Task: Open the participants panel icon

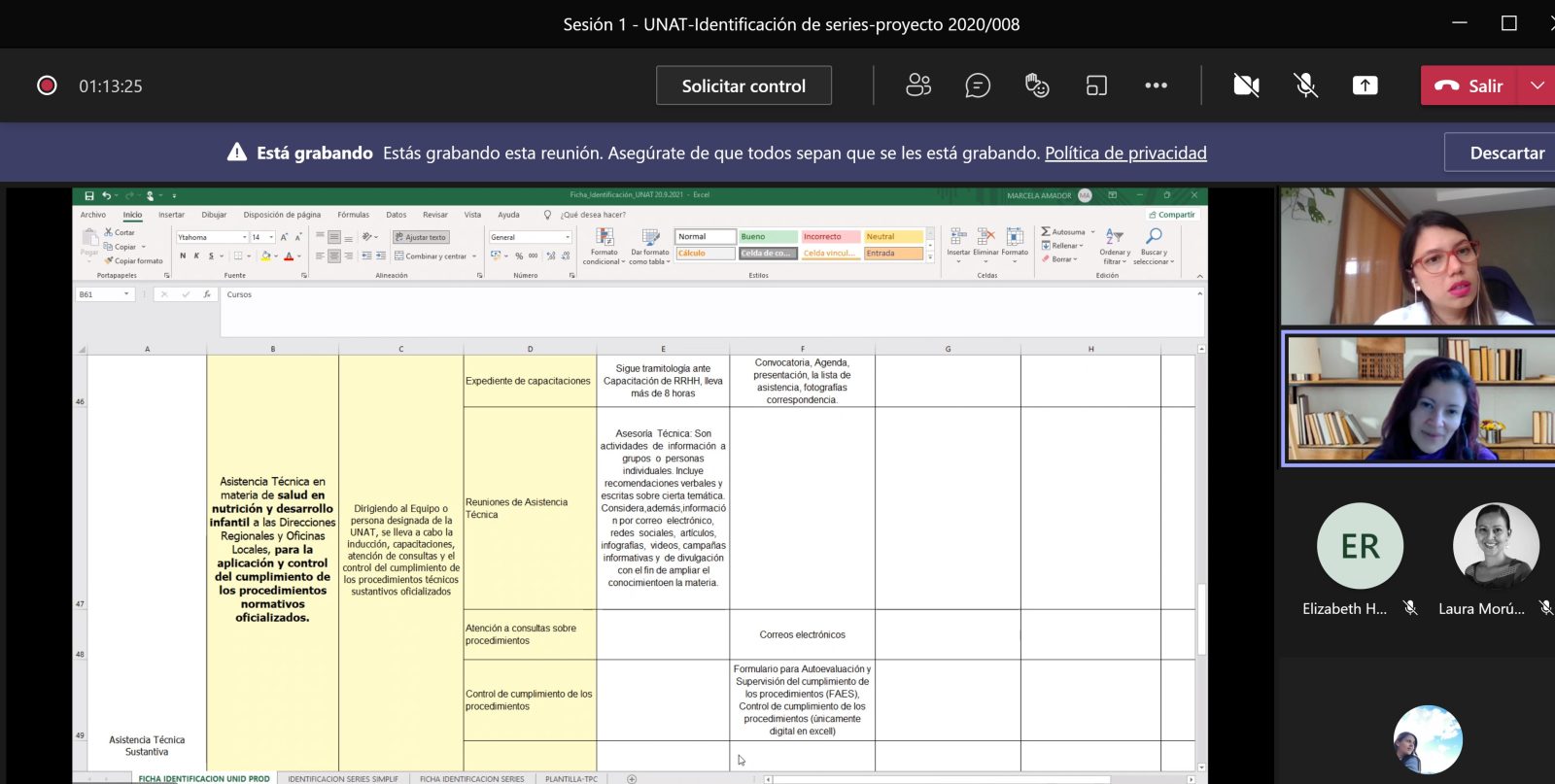Action: click(x=917, y=85)
